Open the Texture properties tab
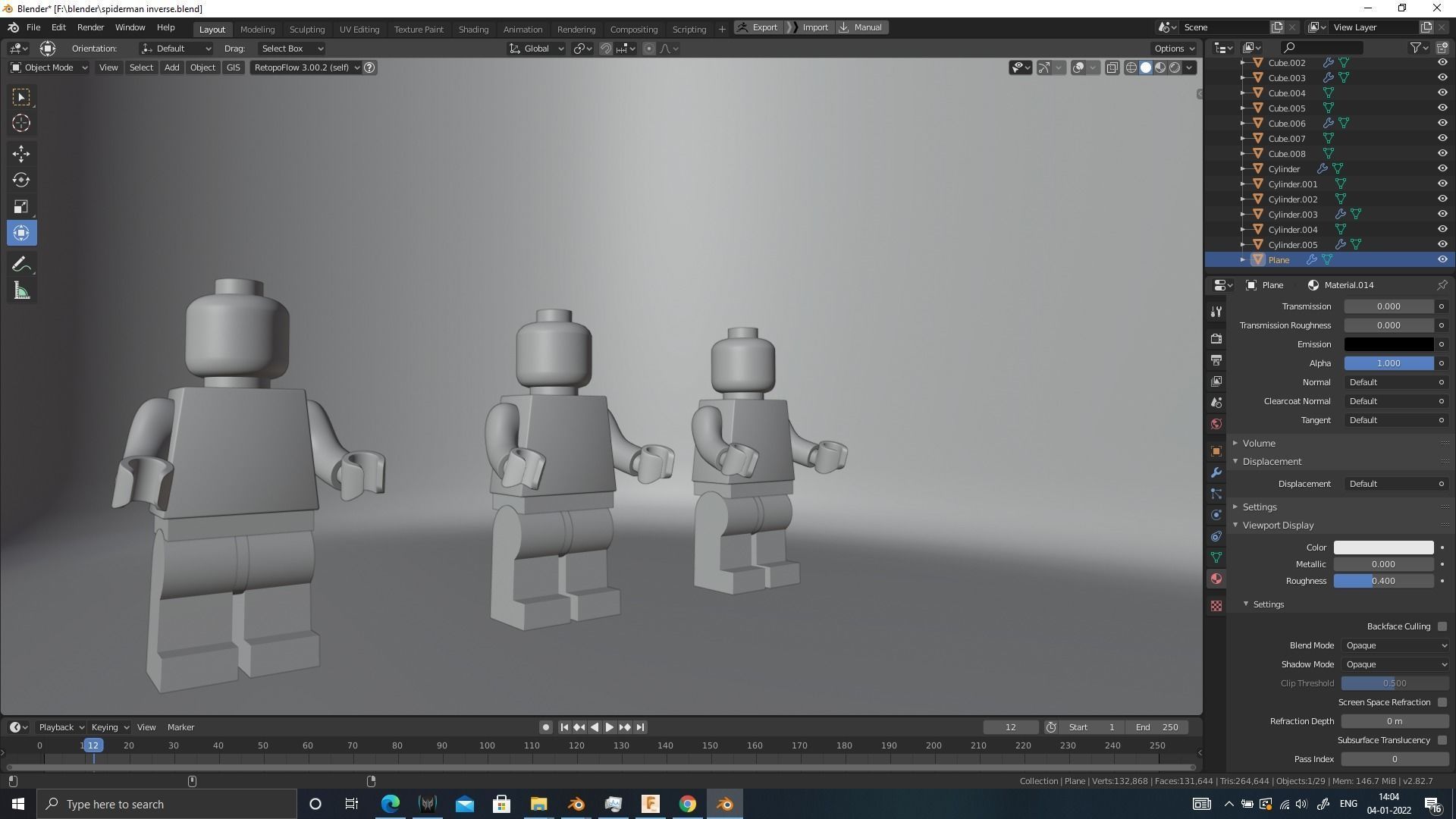The width and height of the screenshot is (1456, 819). (1216, 606)
